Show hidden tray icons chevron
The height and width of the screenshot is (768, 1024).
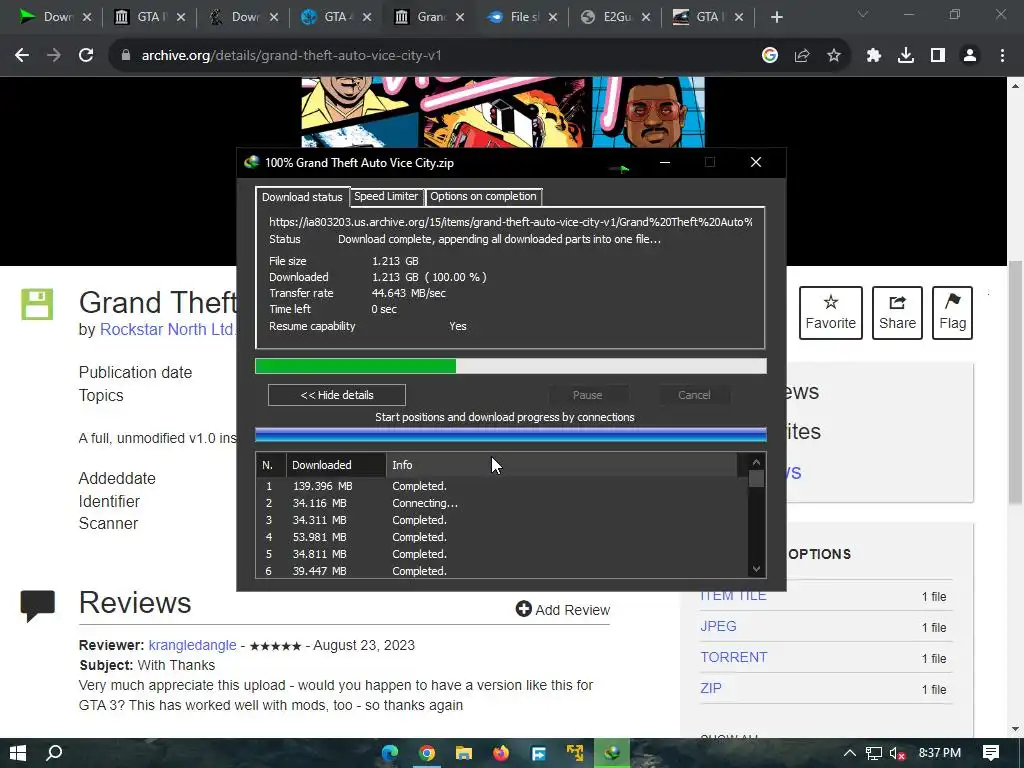(x=850, y=753)
